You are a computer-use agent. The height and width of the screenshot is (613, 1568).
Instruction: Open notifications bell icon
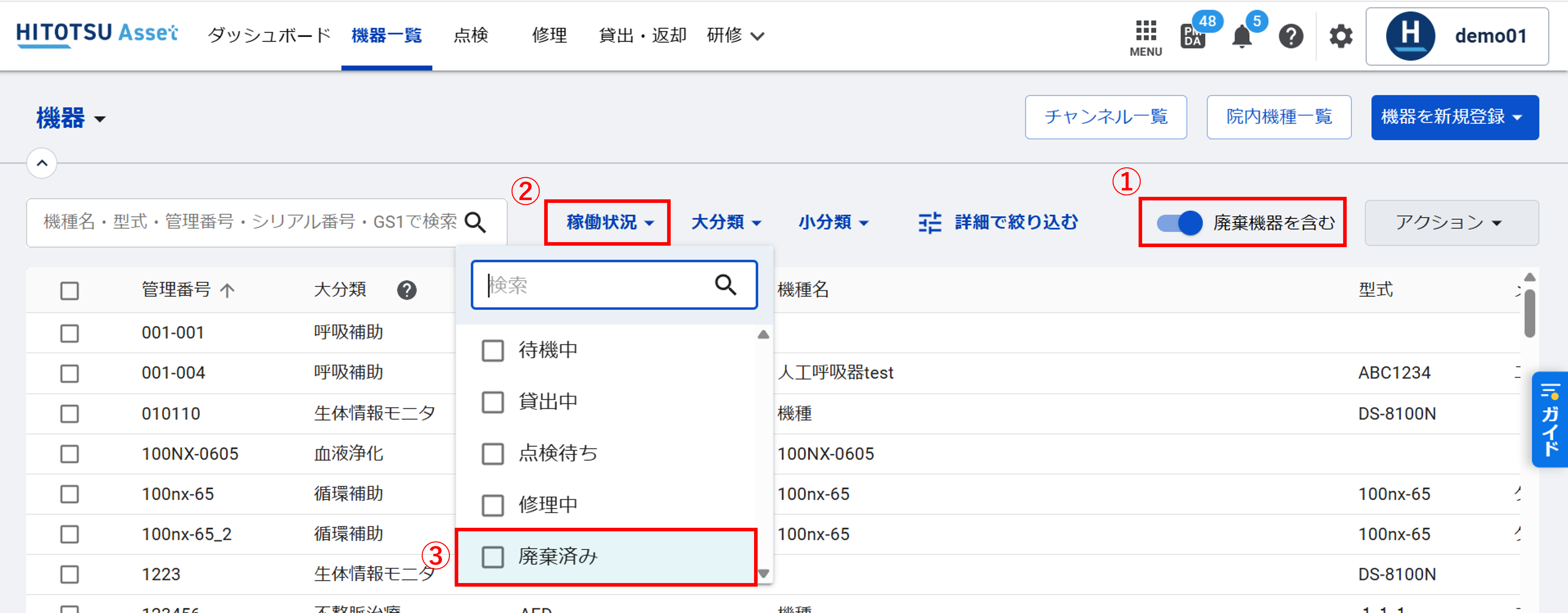click(x=1242, y=37)
